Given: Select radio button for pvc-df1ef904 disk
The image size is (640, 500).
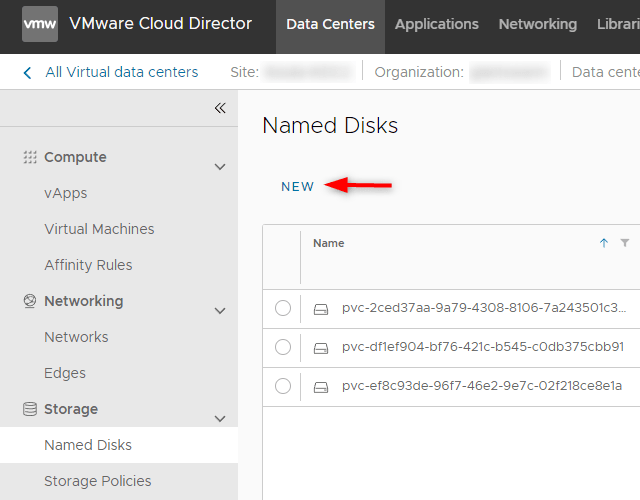Looking at the screenshot, I should pos(283,347).
